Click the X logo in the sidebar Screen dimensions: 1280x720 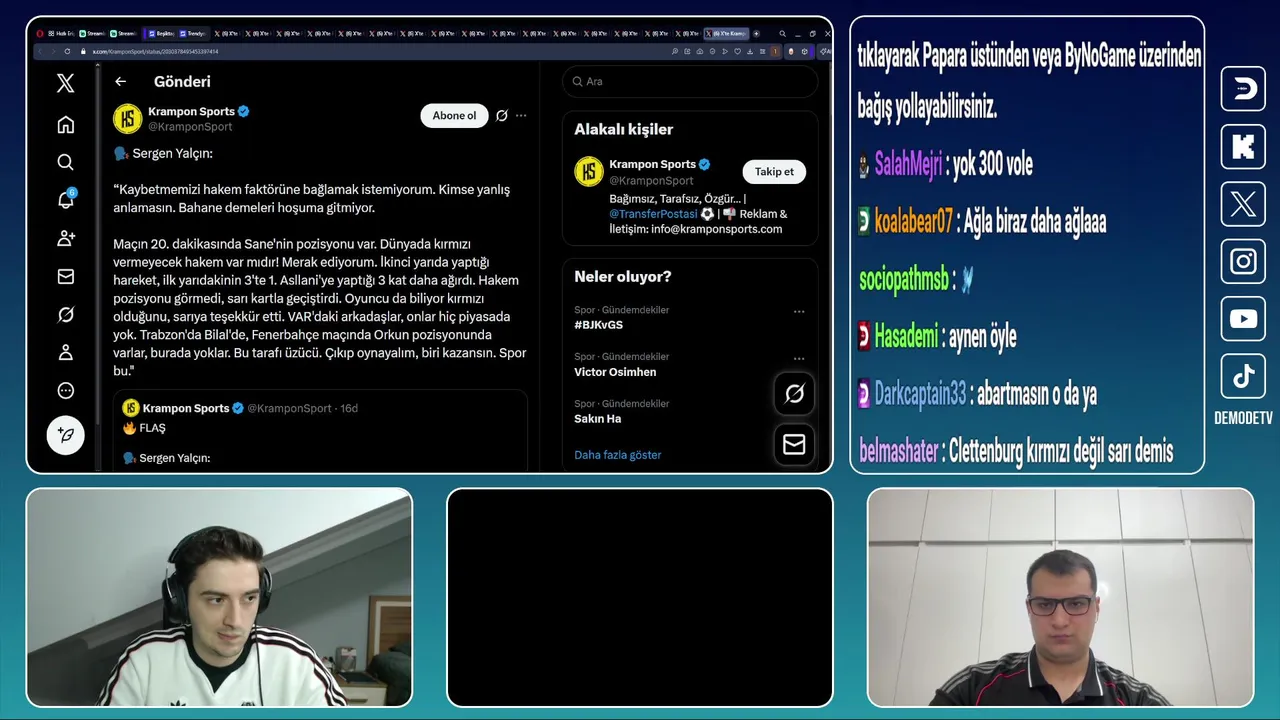pos(65,83)
